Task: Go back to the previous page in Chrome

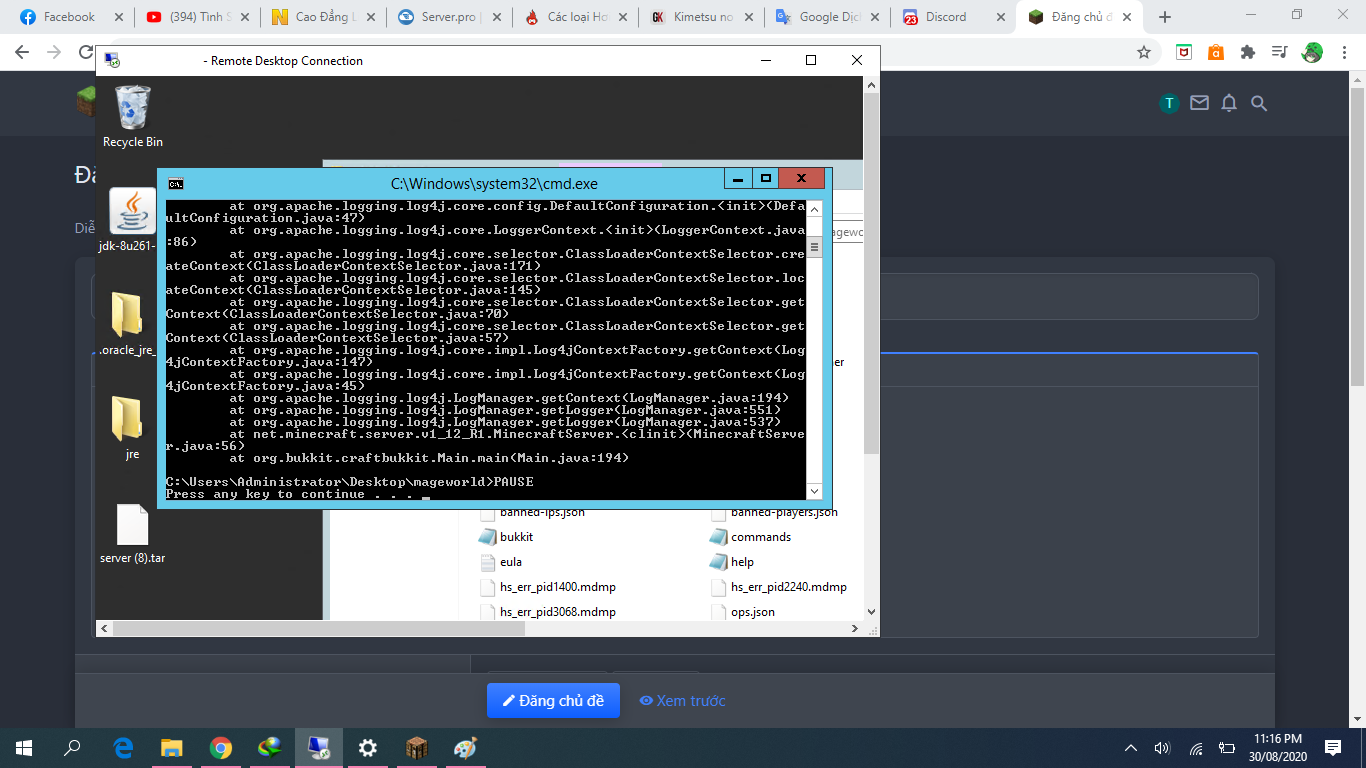Action: [x=22, y=52]
